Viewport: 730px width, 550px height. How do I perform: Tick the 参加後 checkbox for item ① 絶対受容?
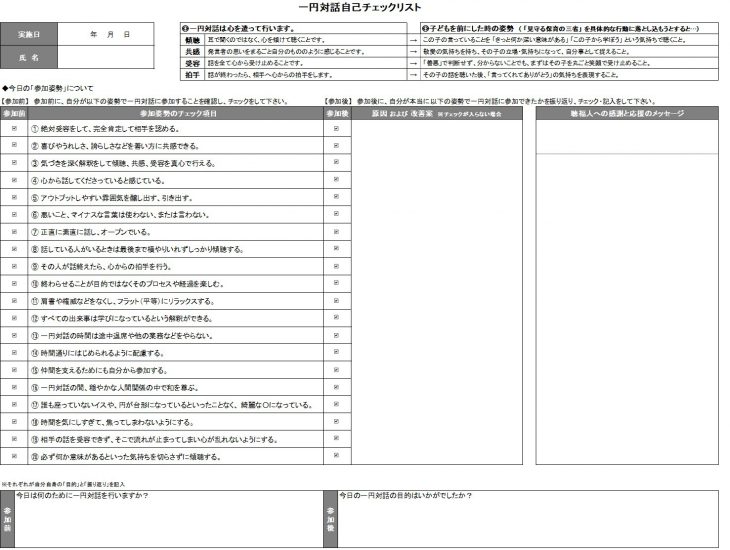click(337, 129)
